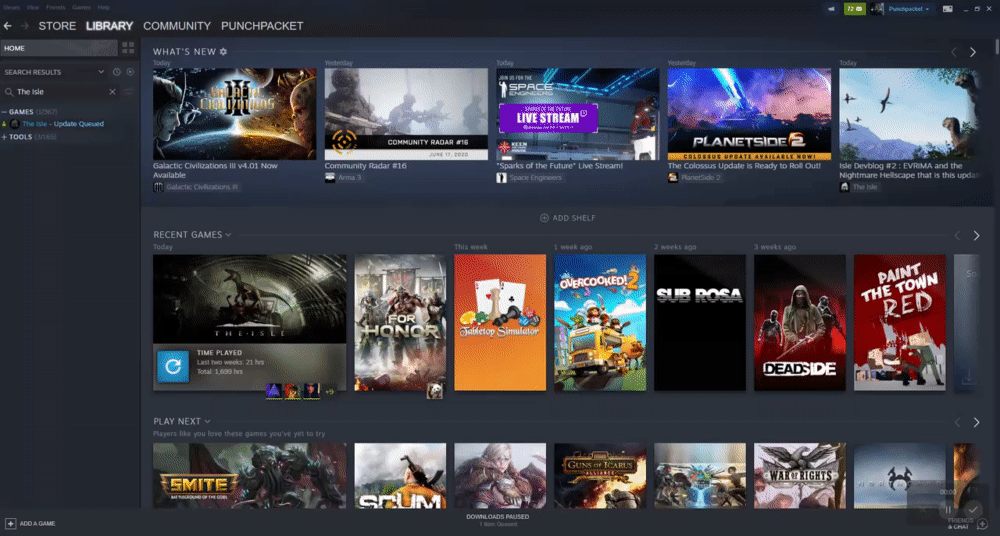The image size is (1000, 536).
Task: Click the user avatar in title bar
Action: click(x=878, y=9)
